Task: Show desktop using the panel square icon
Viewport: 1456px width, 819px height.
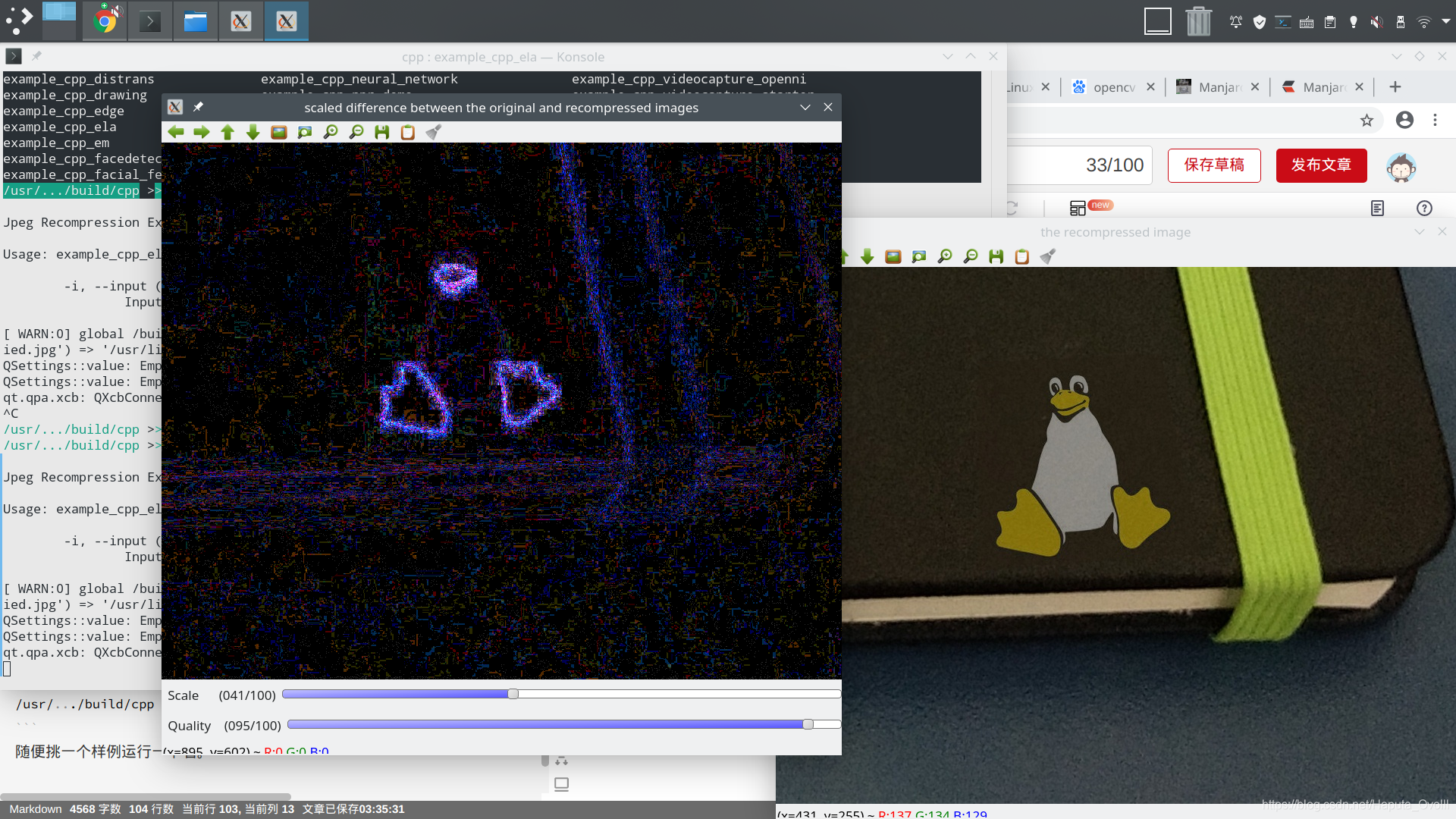Action: pyautogui.click(x=1158, y=20)
